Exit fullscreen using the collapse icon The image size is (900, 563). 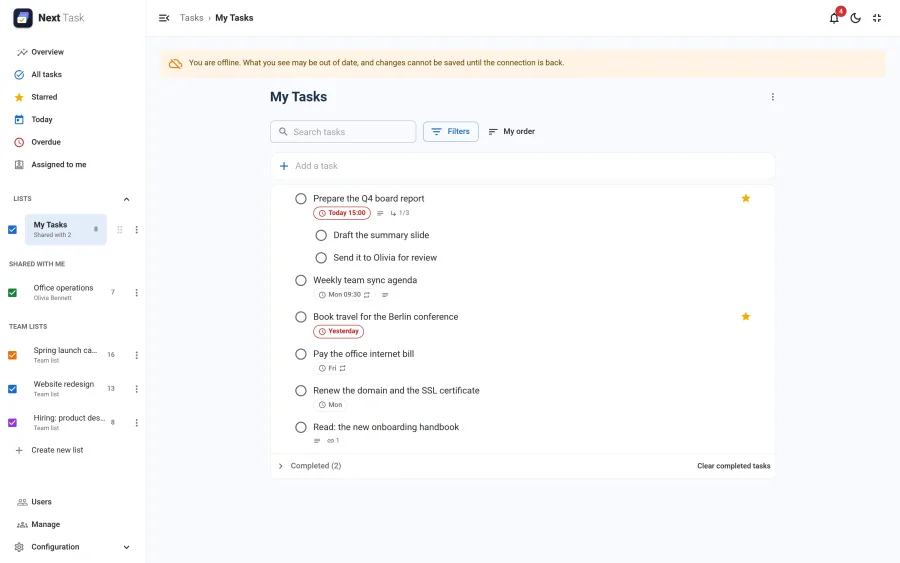(x=876, y=18)
